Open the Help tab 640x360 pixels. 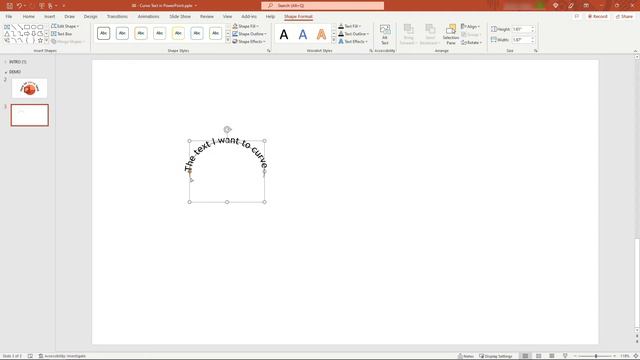click(x=270, y=16)
